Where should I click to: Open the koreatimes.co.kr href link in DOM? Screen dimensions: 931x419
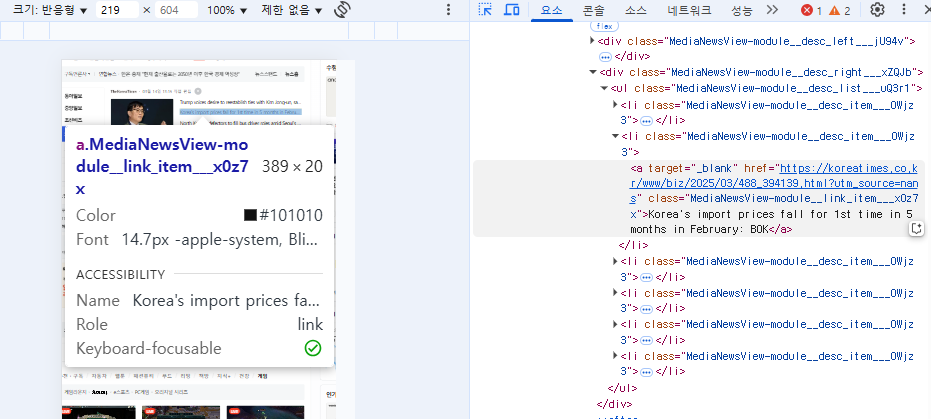point(774,183)
